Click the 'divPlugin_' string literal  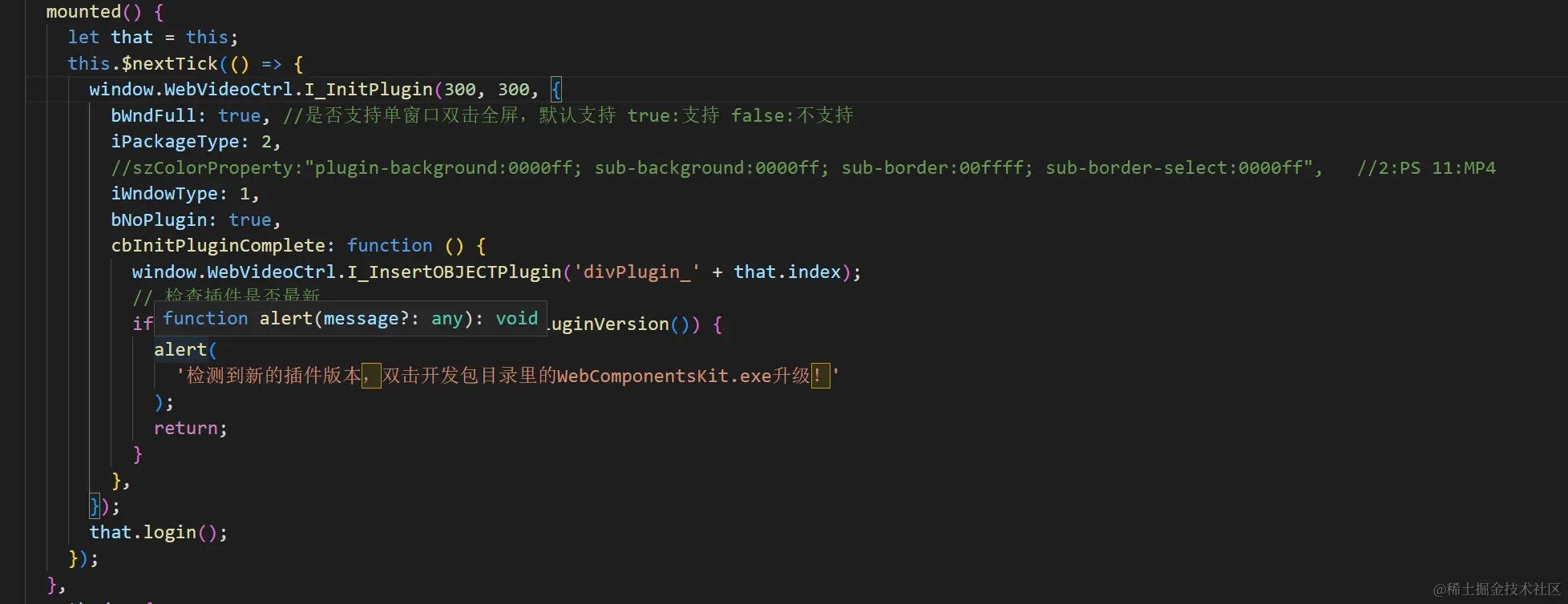tap(636, 272)
